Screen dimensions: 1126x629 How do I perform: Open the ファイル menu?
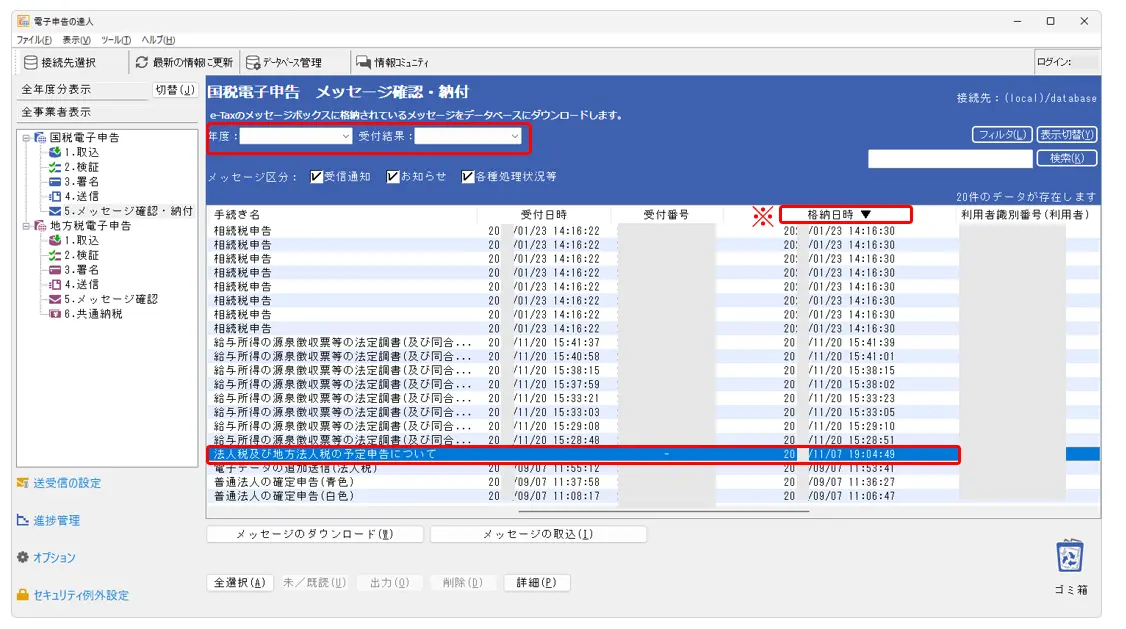click(x=34, y=40)
